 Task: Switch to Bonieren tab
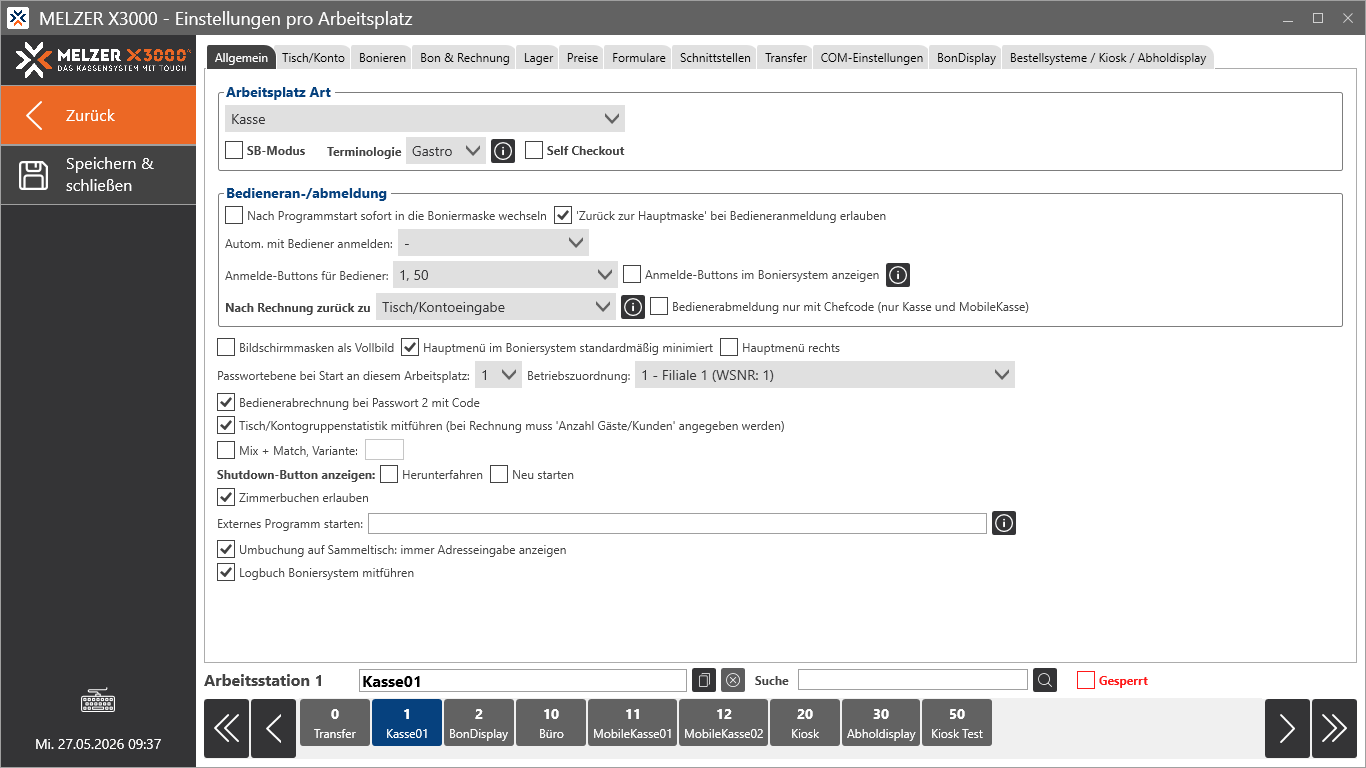click(x=382, y=58)
